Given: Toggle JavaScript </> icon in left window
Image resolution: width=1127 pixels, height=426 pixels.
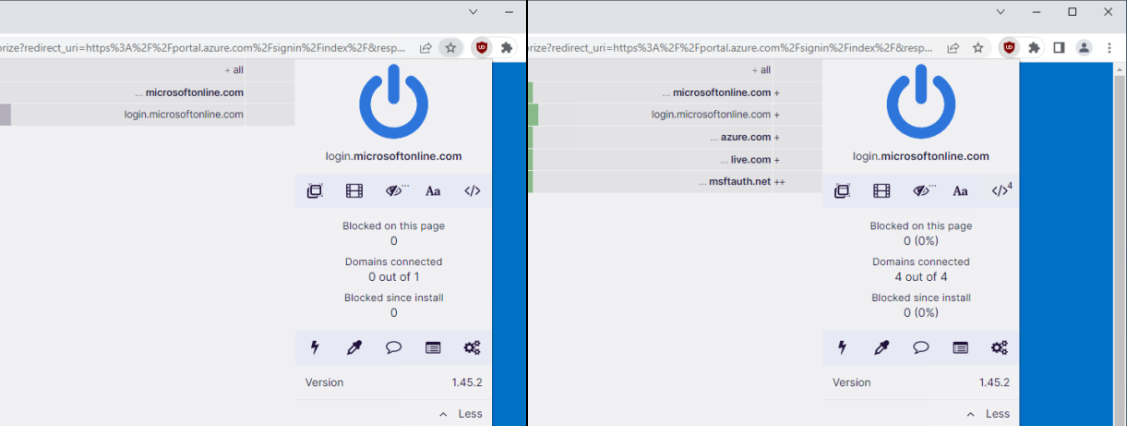Looking at the screenshot, I should (472, 191).
